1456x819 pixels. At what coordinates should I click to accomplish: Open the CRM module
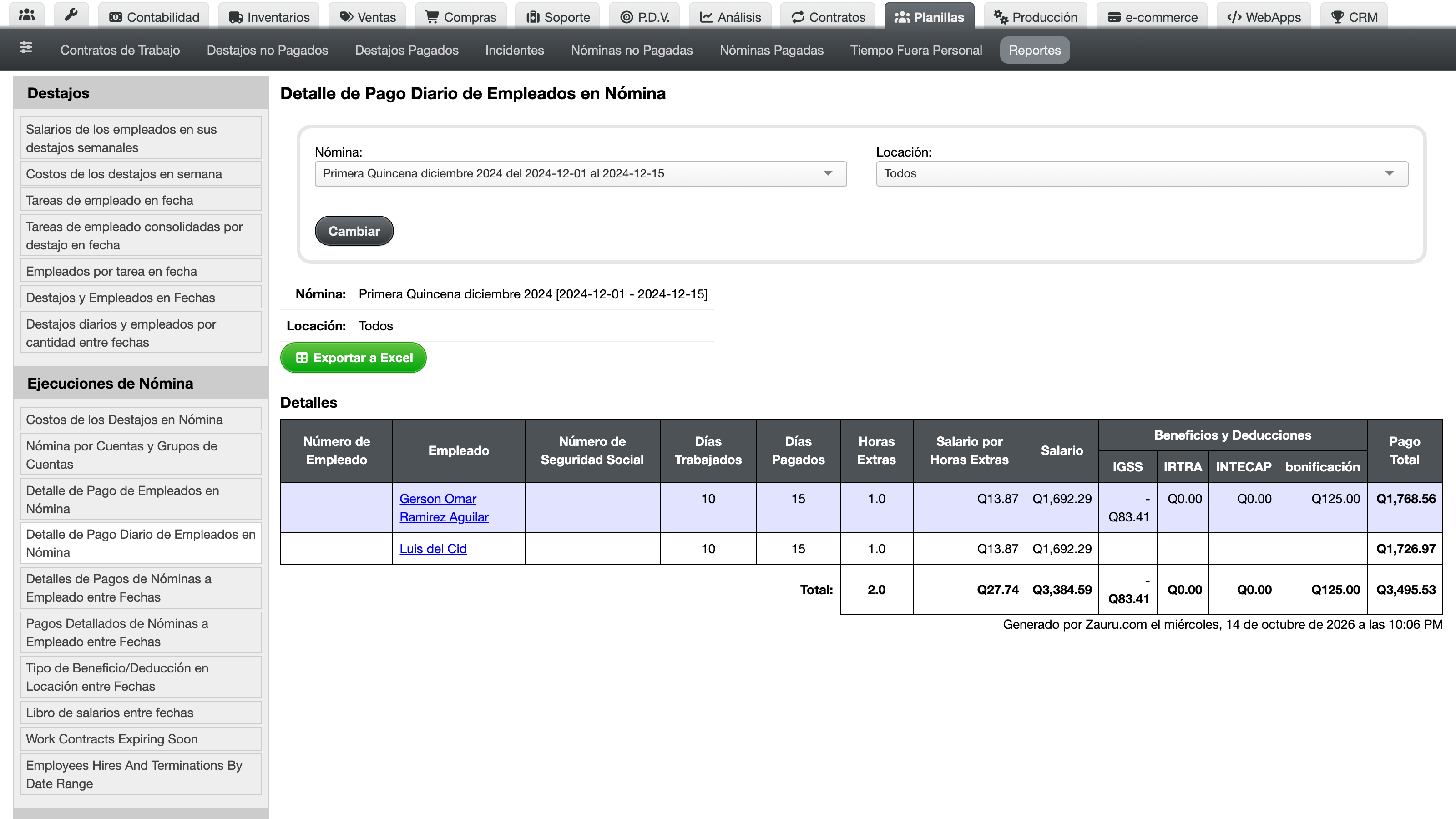point(1354,17)
